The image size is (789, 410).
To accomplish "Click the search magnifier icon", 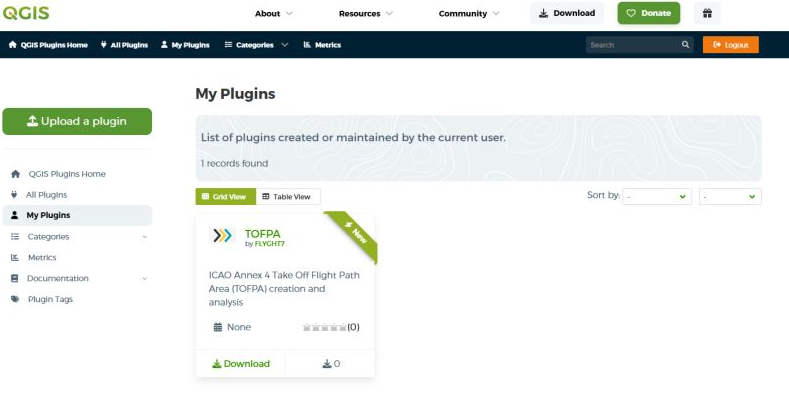I will point(685,45).
